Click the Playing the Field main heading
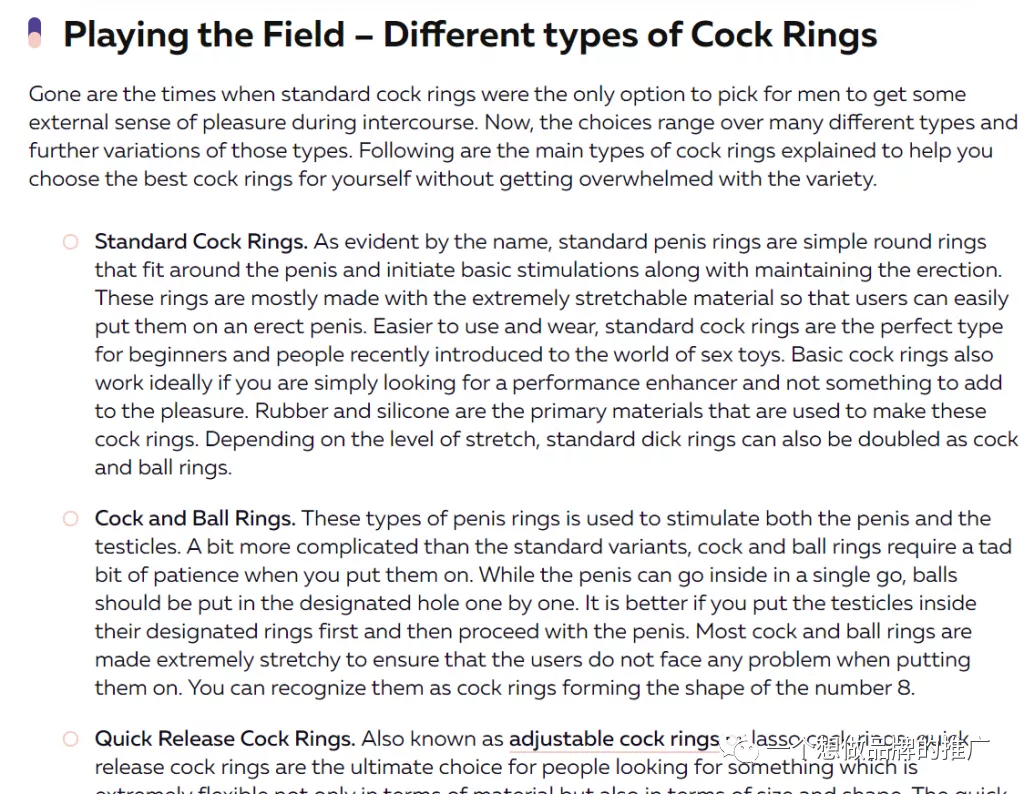1024x794 pixels. [470, 35]
